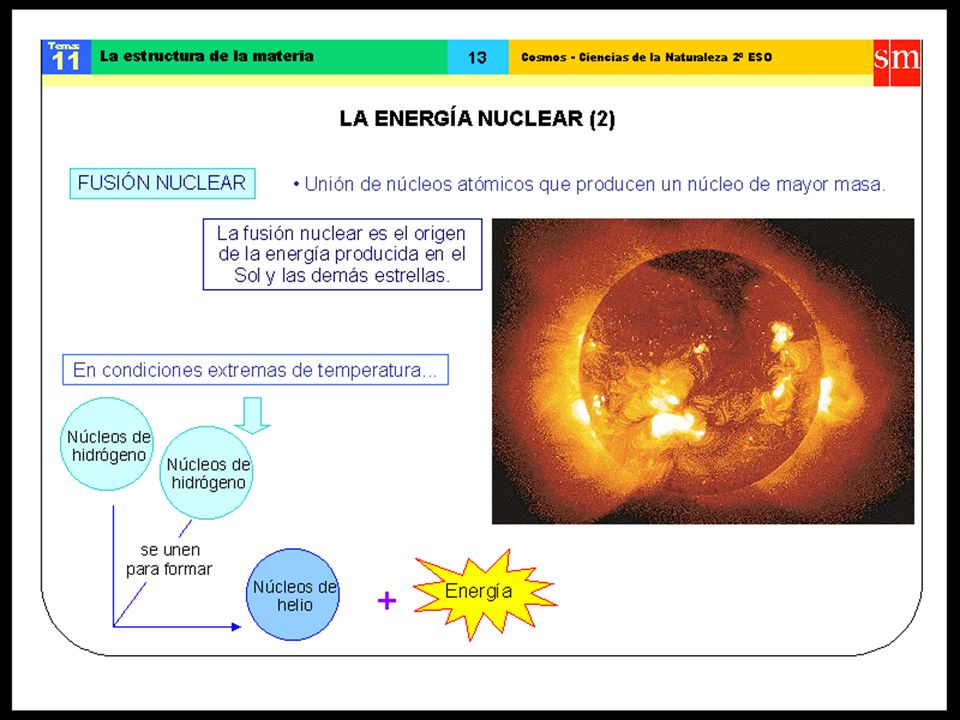Click the Sun photograph
The image size is (960, 720).
(x=703, y=371)
